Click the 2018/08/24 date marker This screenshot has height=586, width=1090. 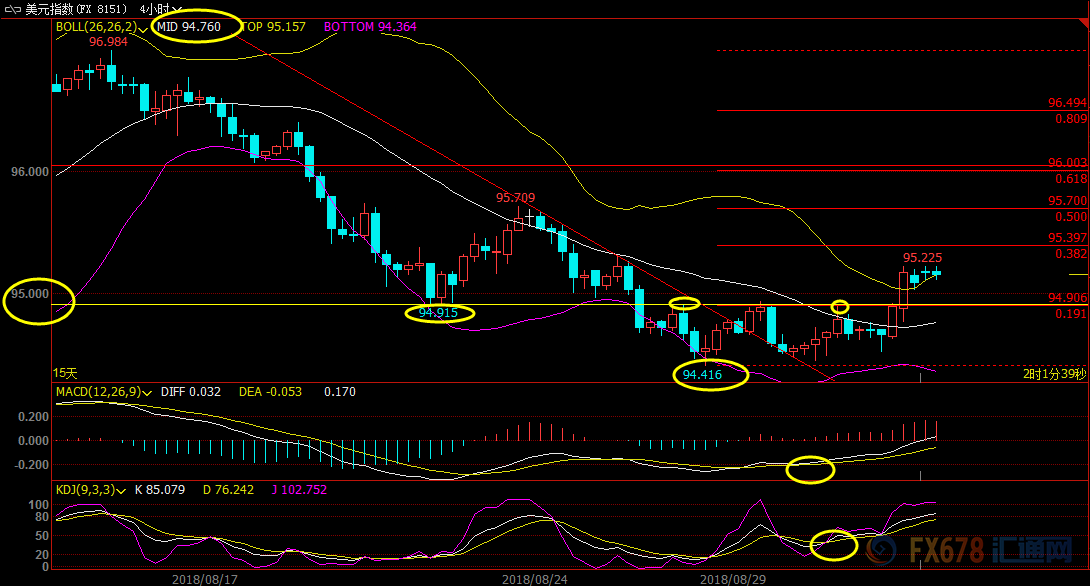pos(535,579)
